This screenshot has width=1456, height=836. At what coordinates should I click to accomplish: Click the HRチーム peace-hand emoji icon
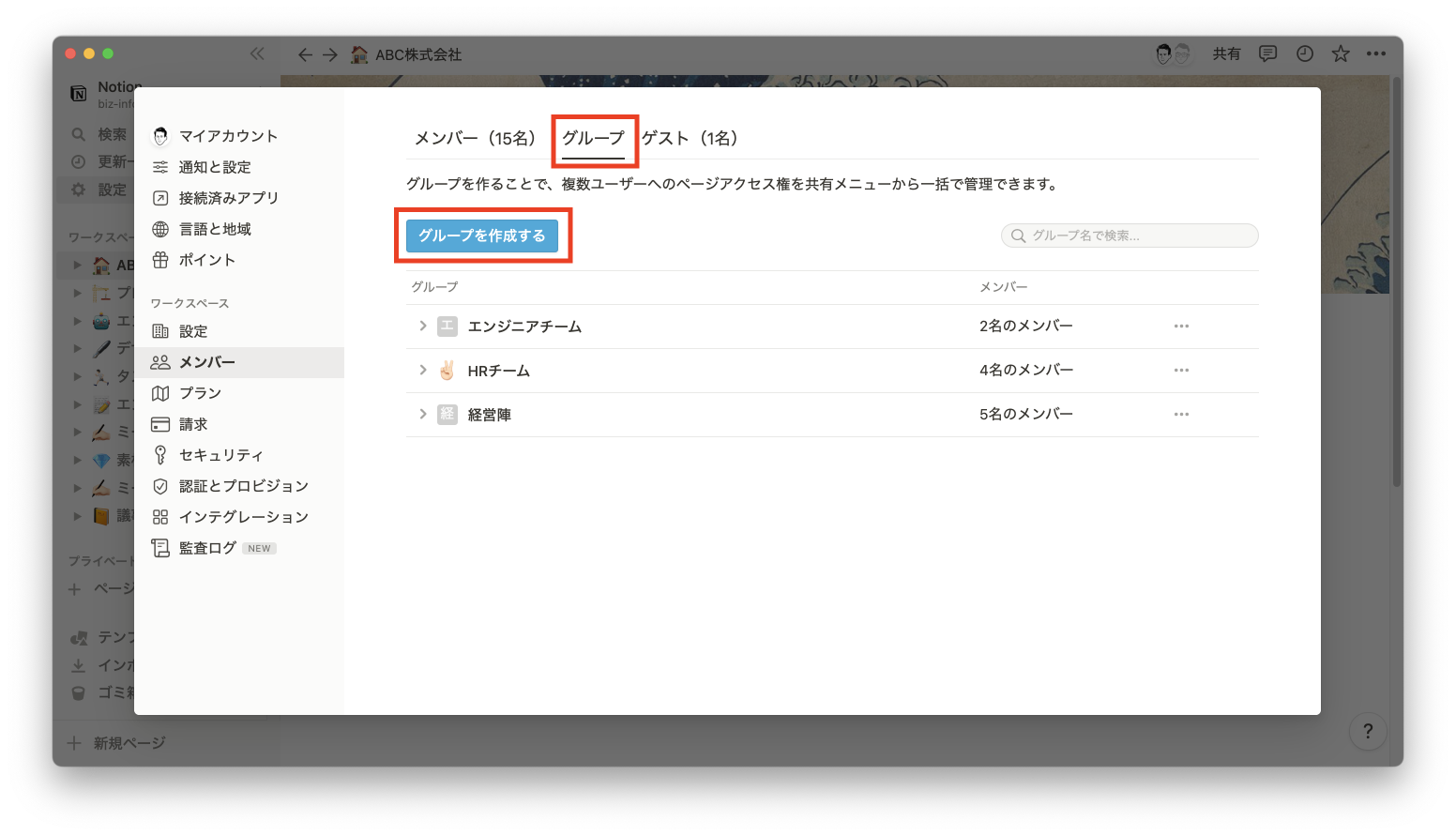447,370
